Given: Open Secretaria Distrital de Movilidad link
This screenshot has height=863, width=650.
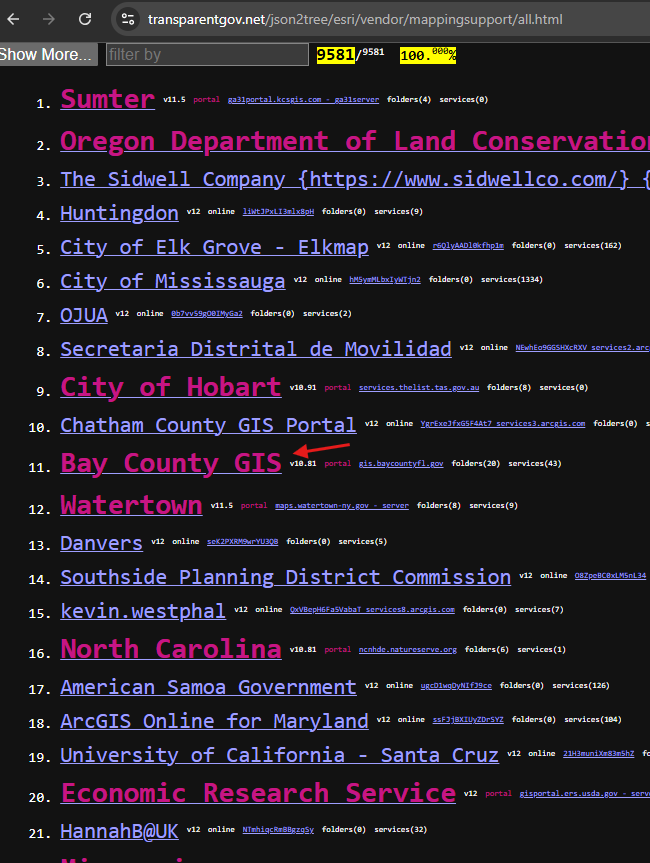Looking at the screenshot, I should coord(256,349).
